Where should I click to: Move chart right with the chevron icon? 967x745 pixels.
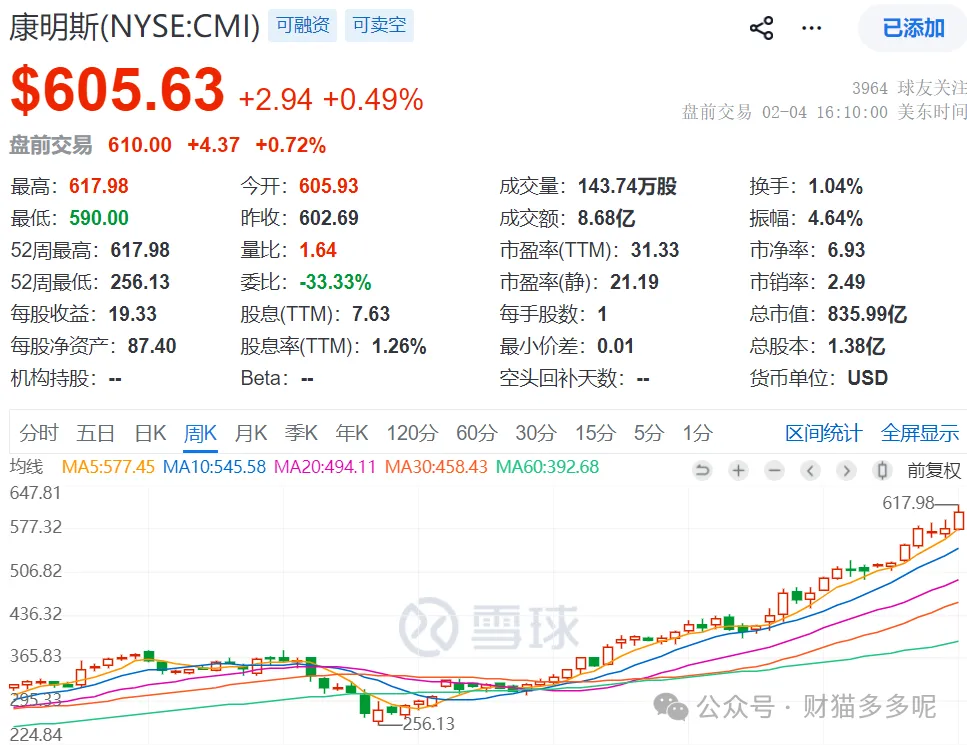(846, 471)
